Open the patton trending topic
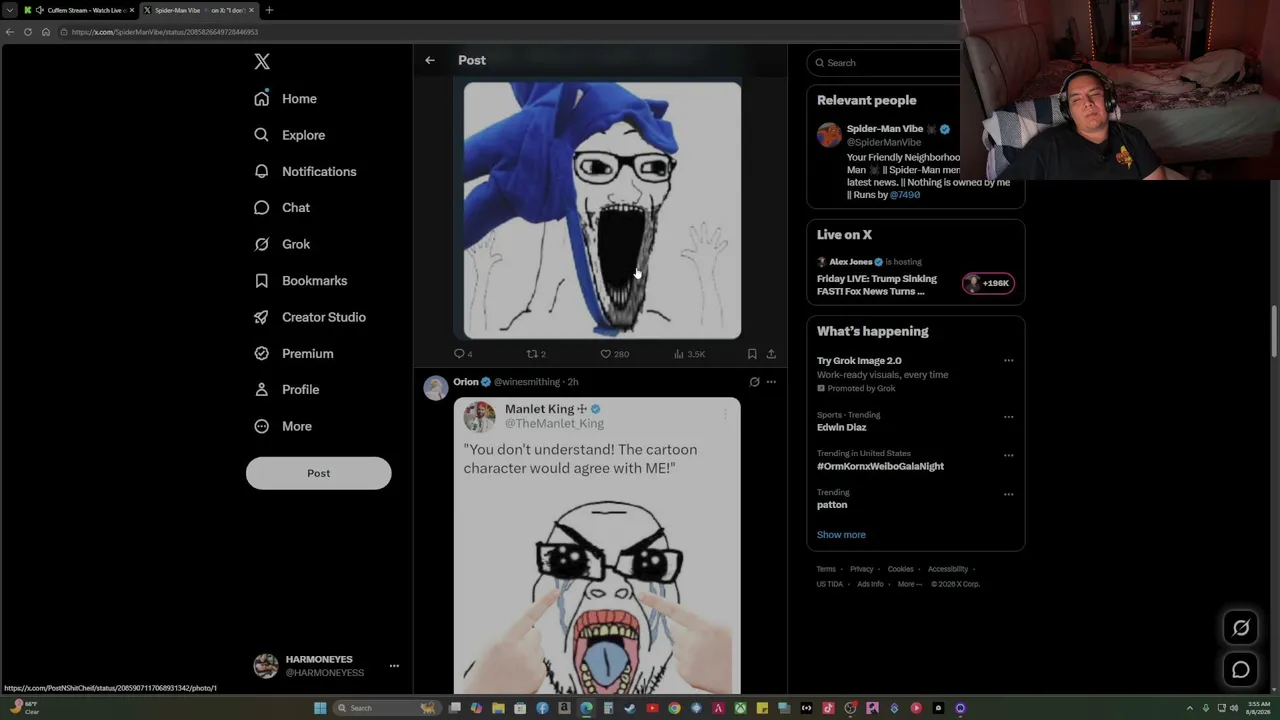 click(832, 505)
